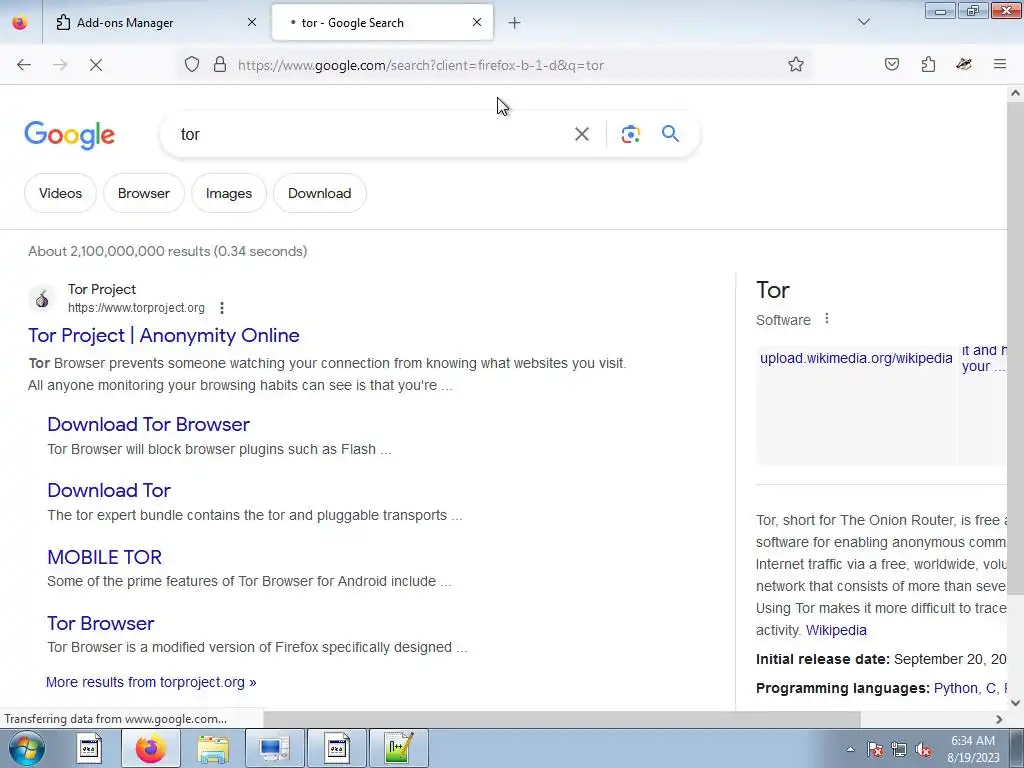The image size is (1024, 768).
Task: Search by image with Google Lens
Action: 630,134
